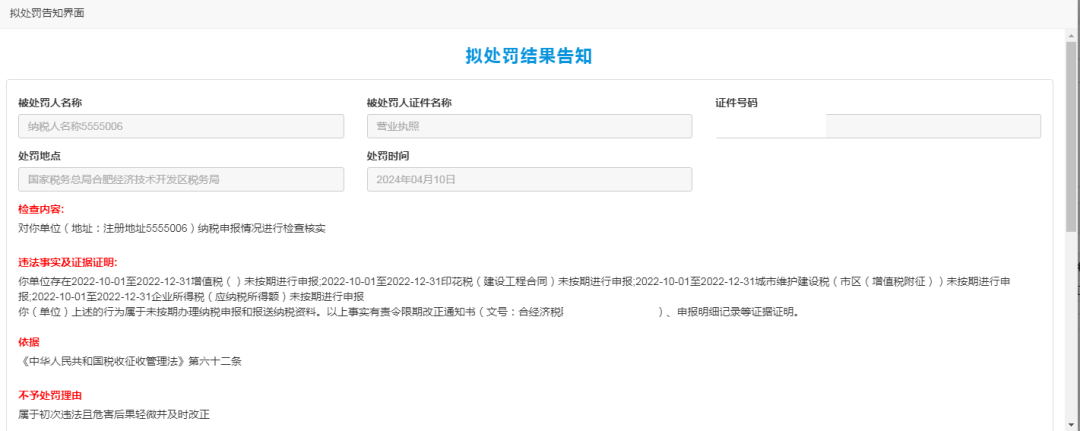Click the 被处罚人名称 label

click(50, 103)
